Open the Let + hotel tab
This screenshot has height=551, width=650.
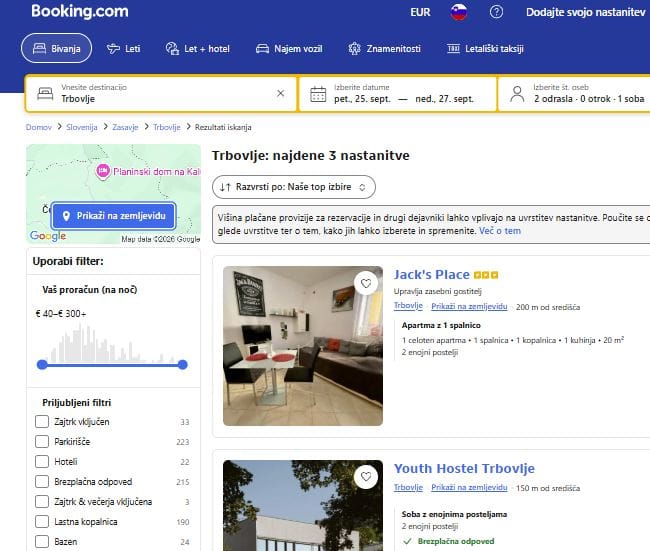pyautogui.click(x=197, y=49)
